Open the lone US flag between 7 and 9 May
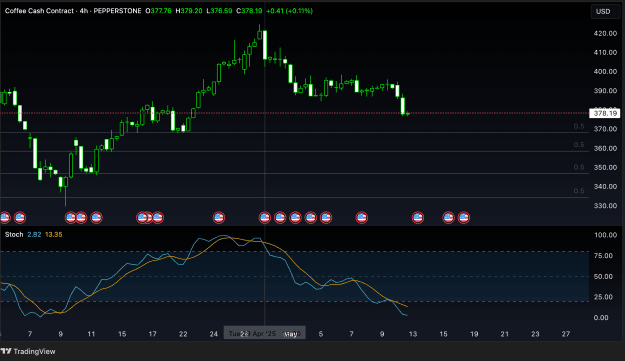 (362, 218)
